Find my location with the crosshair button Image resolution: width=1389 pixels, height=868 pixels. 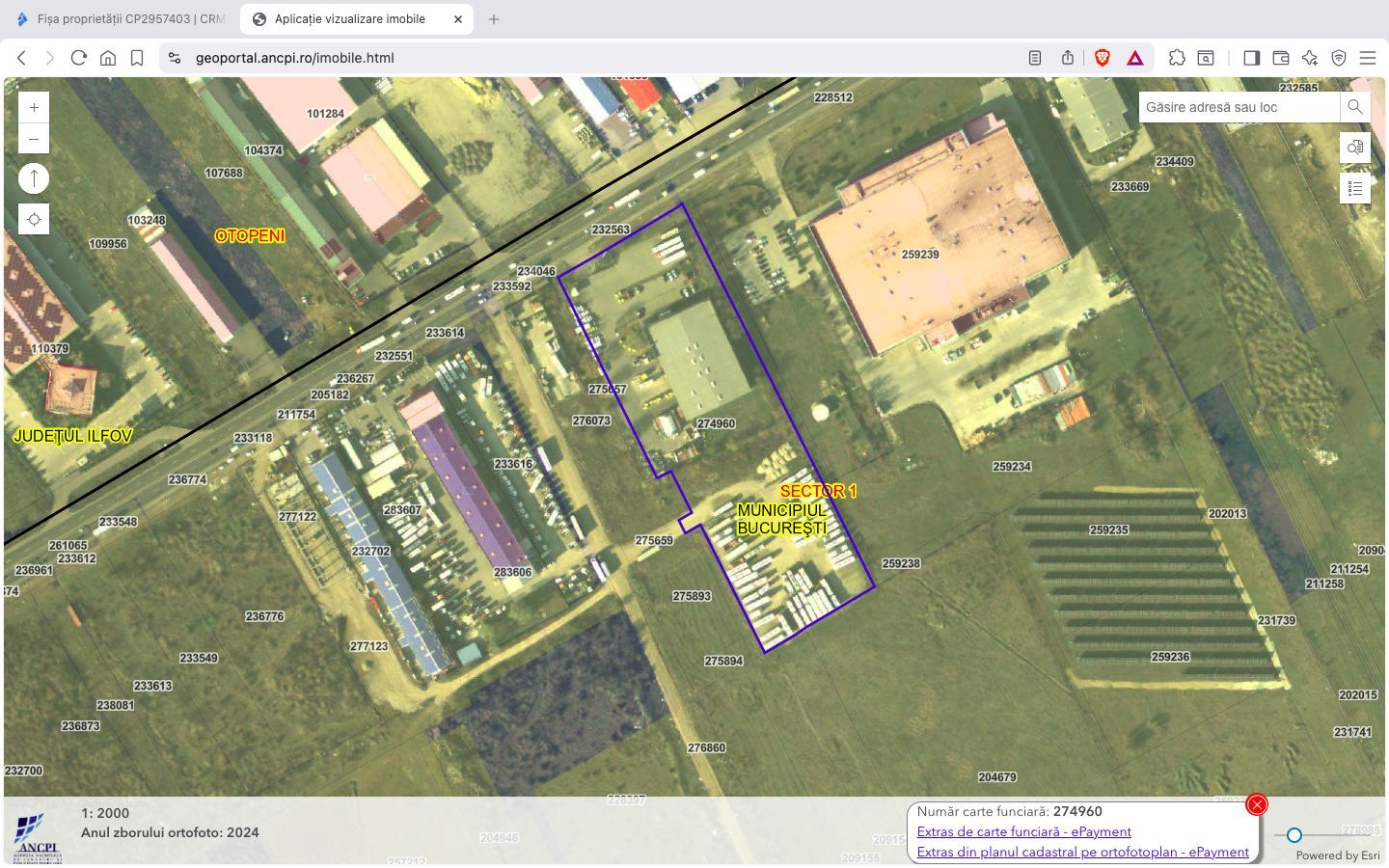click(34, 220)
